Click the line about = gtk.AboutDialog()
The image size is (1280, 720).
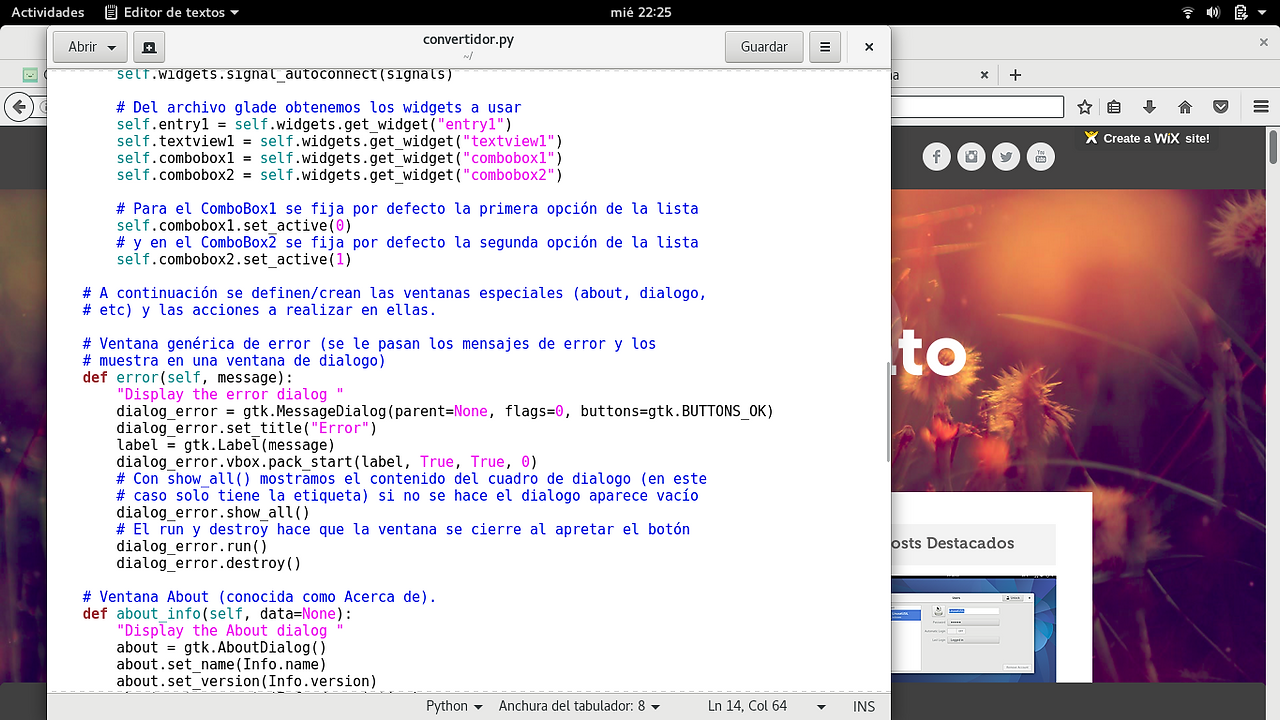[x=221, y=648]
